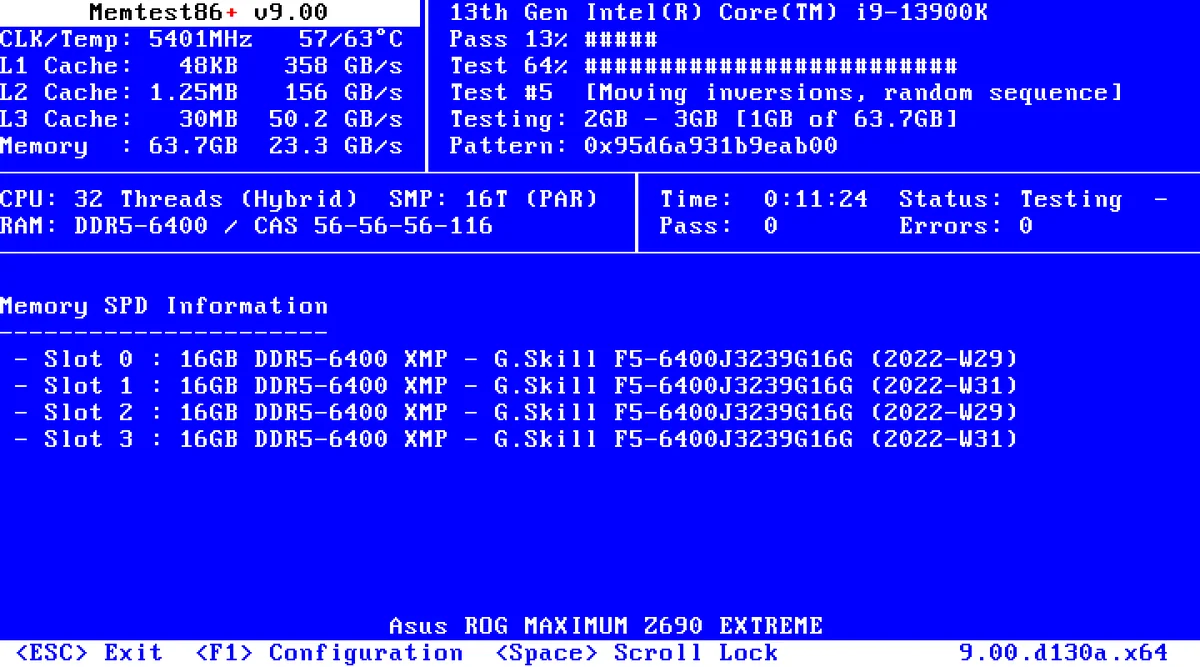
Task: Select RAM: DDR5-6400 / CAS timings line
Action: click(246, 225)
